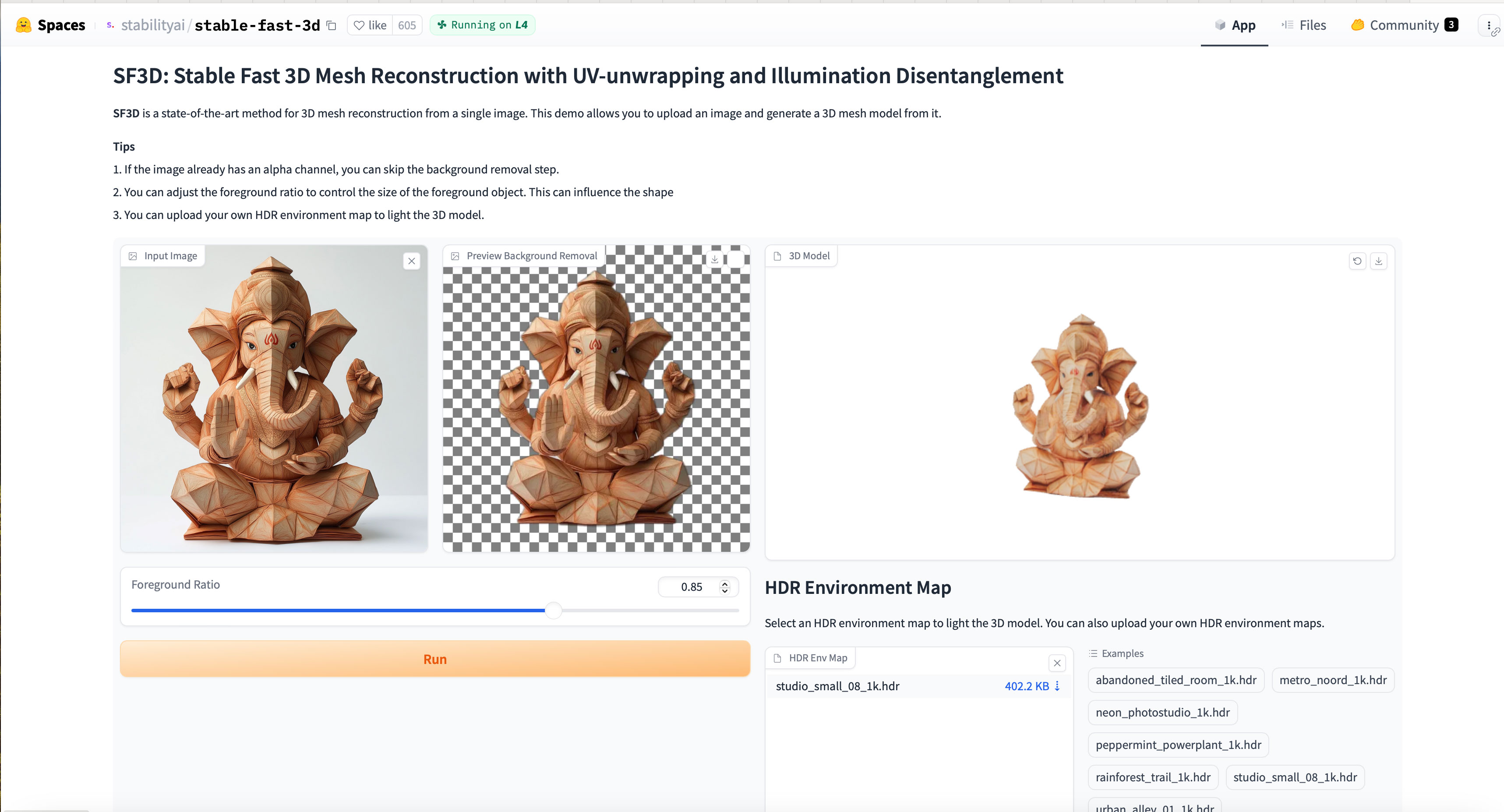
Task: Click the background removal preview image
Action: pyautogui.click(x=596, y=399)
